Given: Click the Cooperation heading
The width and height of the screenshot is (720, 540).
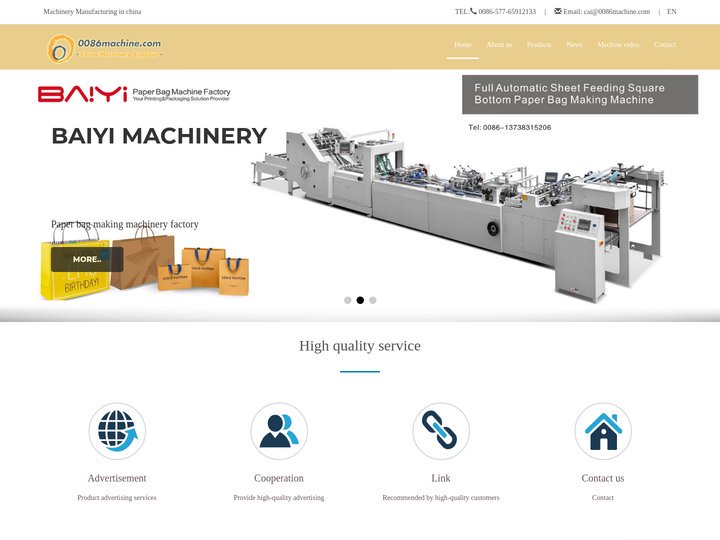Looking at the screenshot, I should pos(279,478).
